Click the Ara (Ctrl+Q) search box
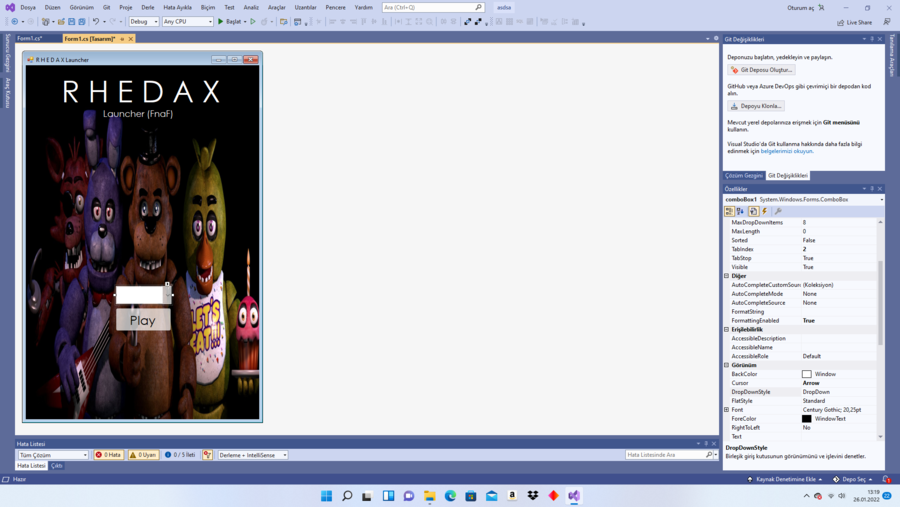900x507 pixels. (433, 7)
